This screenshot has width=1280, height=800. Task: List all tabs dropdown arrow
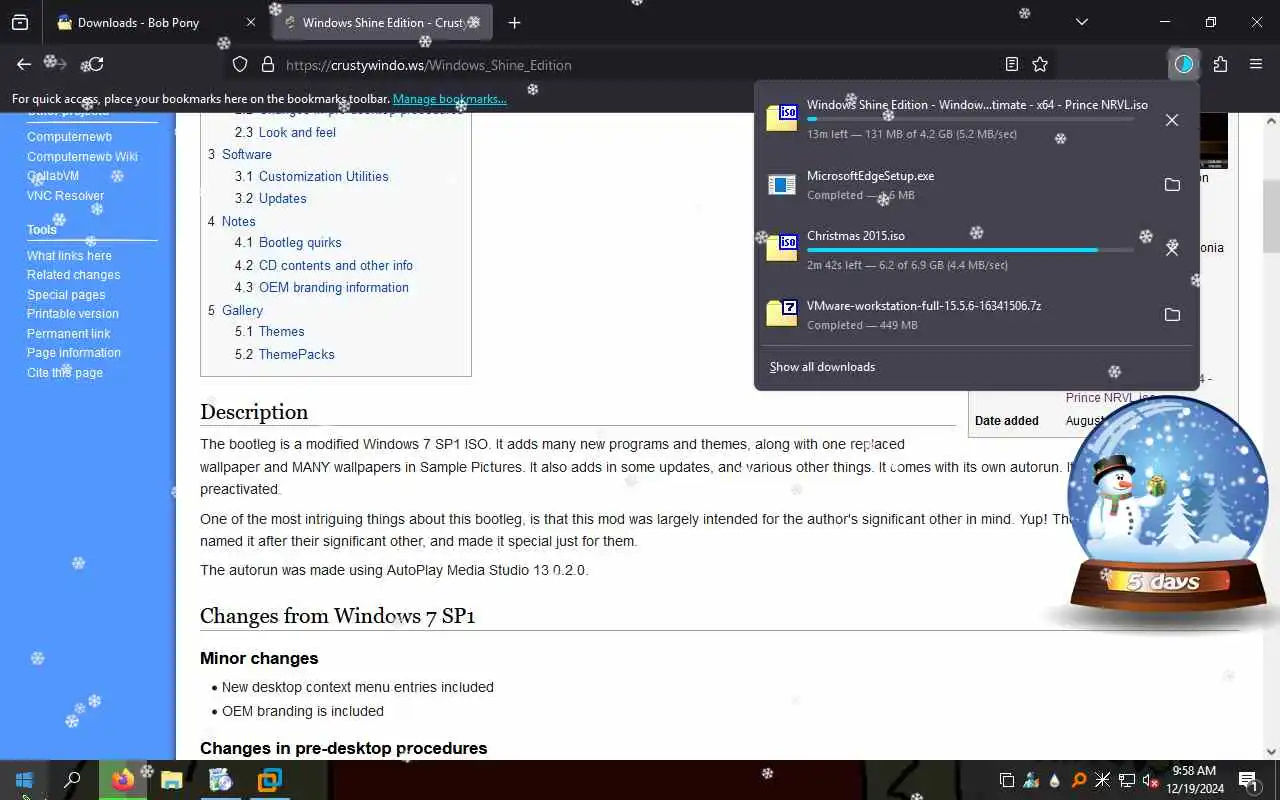(x=1082, y=22)
